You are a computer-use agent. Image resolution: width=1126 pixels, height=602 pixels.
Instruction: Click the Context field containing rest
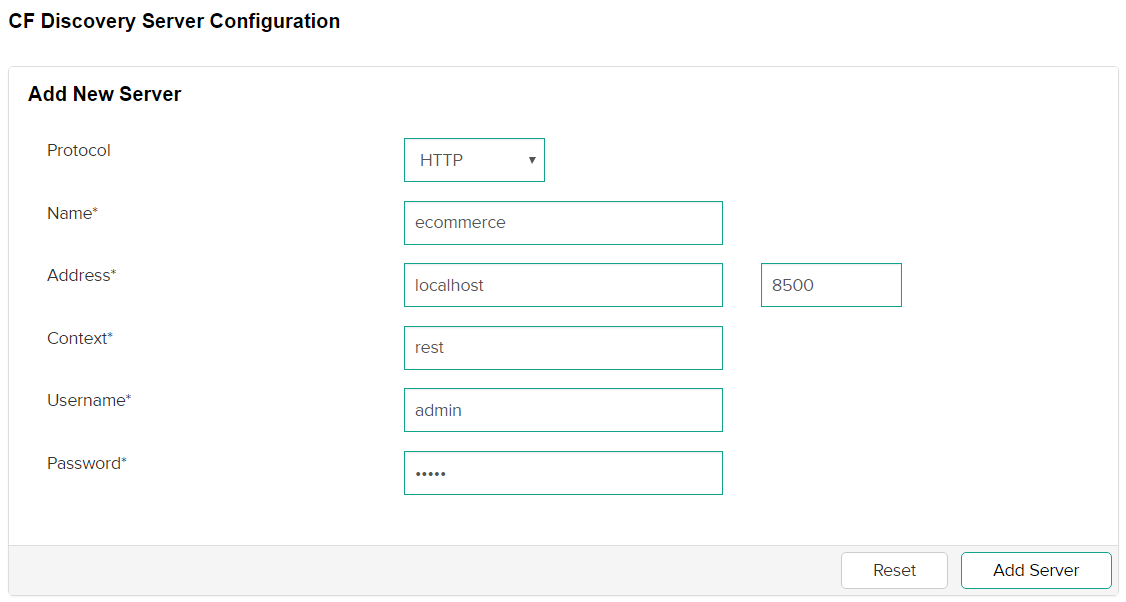point(563,348)
